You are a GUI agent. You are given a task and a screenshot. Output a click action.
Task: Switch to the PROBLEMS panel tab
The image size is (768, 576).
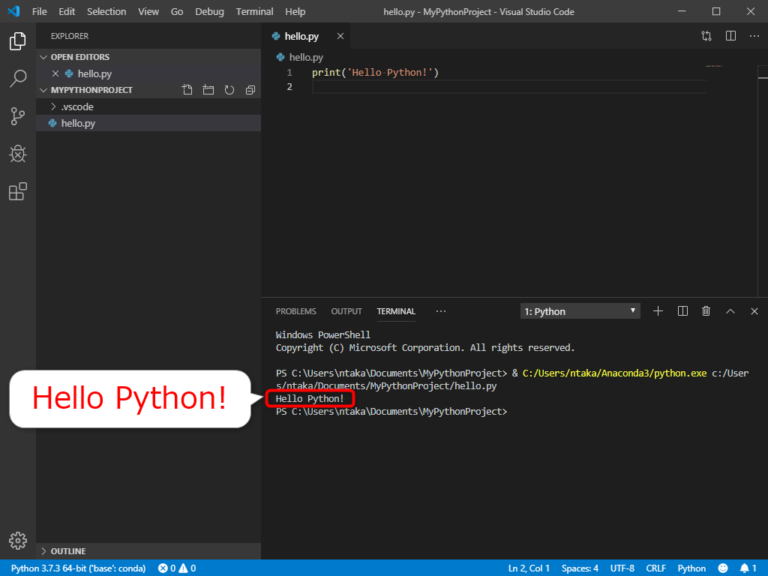coord(295,311)
